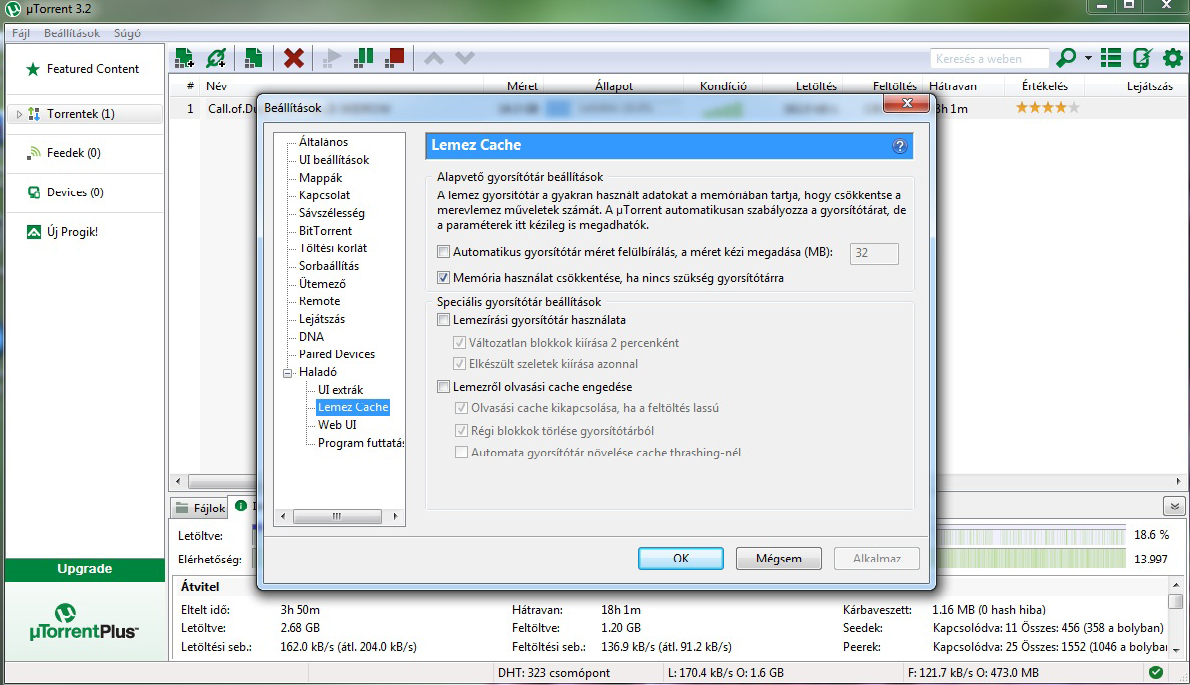Open the Súgó menu
The width and height of the screenshot is (1190, 685).
127,33
